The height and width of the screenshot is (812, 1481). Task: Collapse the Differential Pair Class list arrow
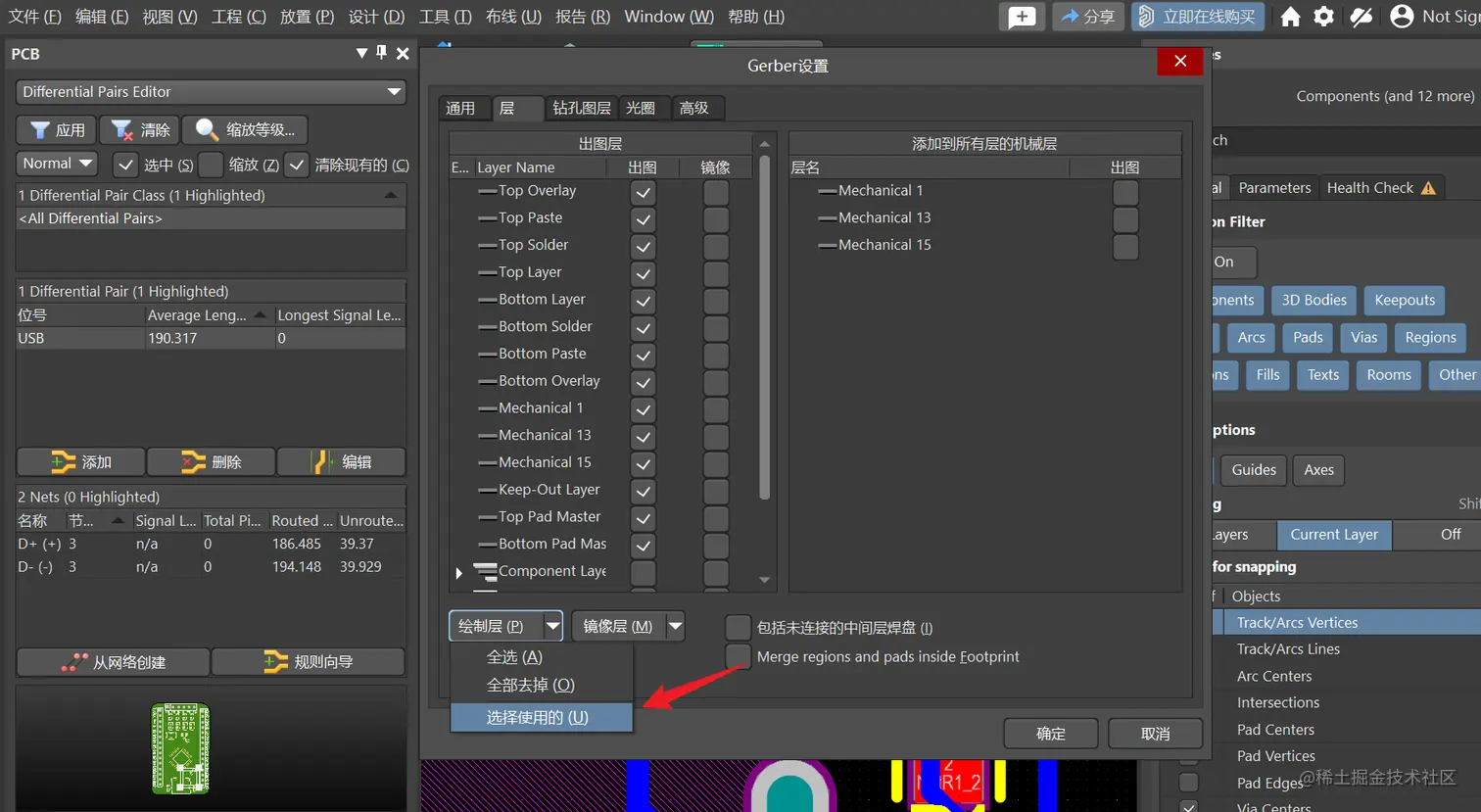[x=391, y=195]
